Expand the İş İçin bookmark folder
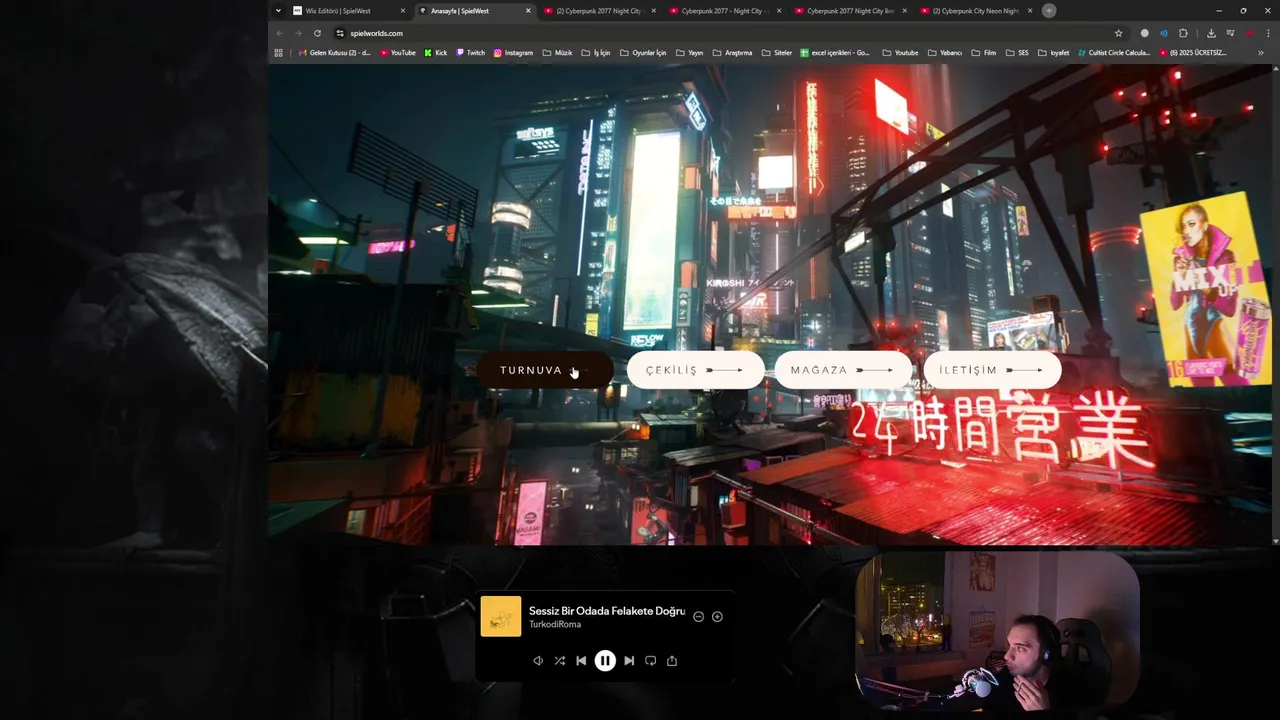 point(596,53)
